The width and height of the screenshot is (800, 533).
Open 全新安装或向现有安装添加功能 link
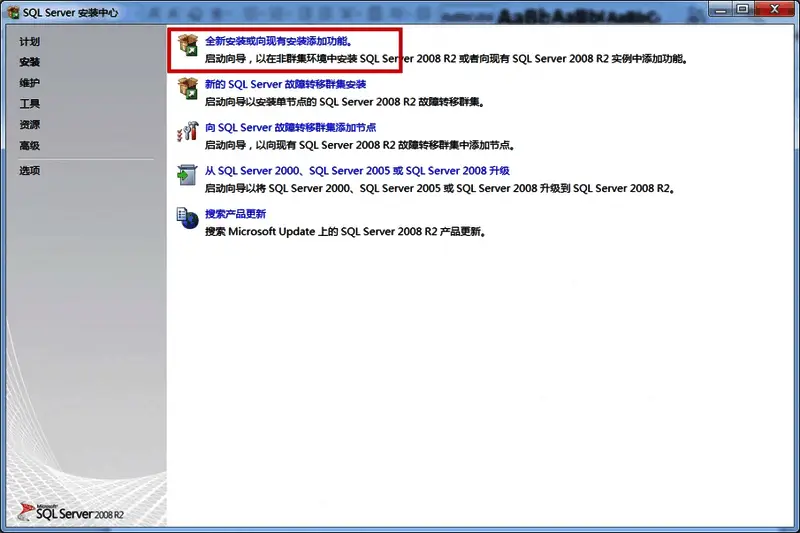[x=278, y=43]
